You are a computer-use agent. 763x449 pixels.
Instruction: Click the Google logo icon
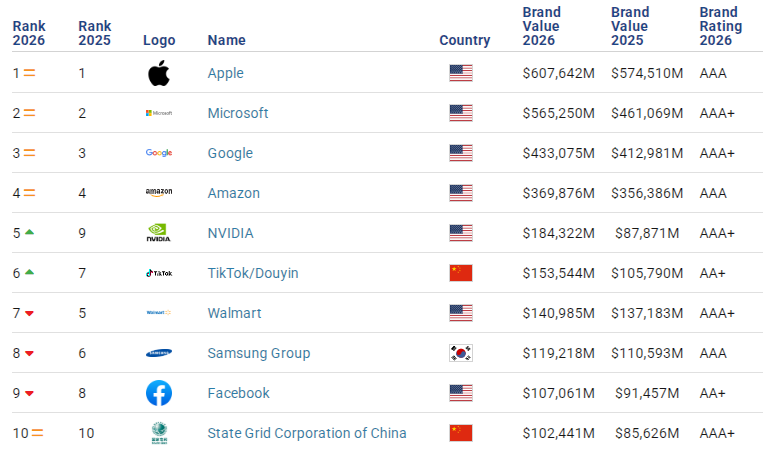point(158,153)
